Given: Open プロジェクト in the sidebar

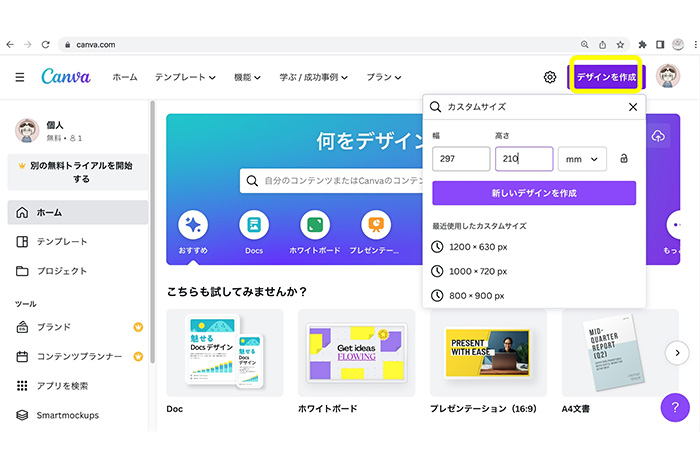Looking at the screenshot, I should tap(78, 271).
